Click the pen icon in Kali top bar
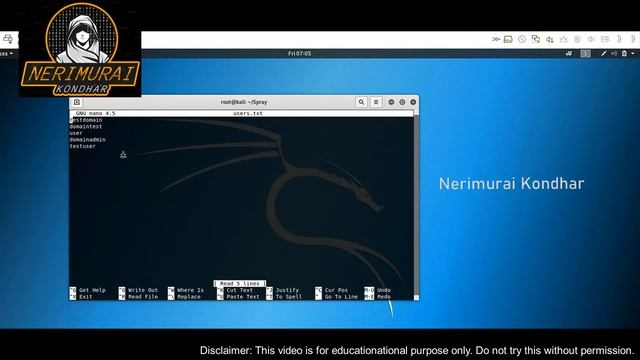Viewport: 640px width, 360px height. point(604,53)
